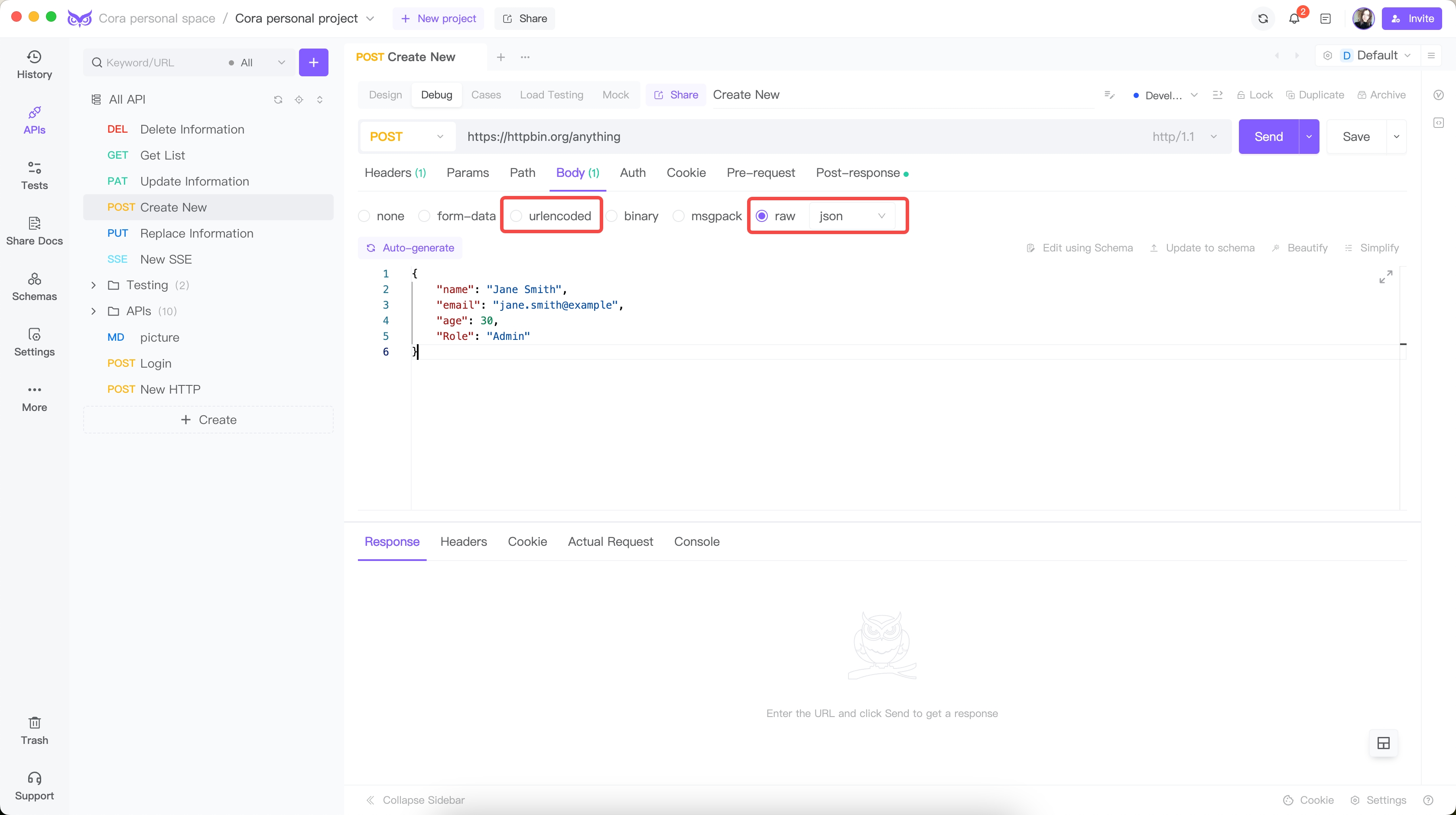
Task: Refresh the All API list
Action: tap(277, 100)
